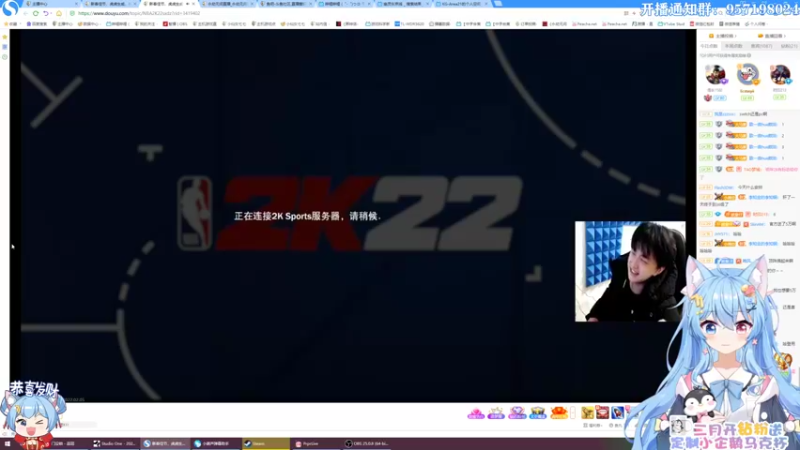Screen dimensions: 800x450
Task: Click the yellow star in left sidebar
Action: 5,37
